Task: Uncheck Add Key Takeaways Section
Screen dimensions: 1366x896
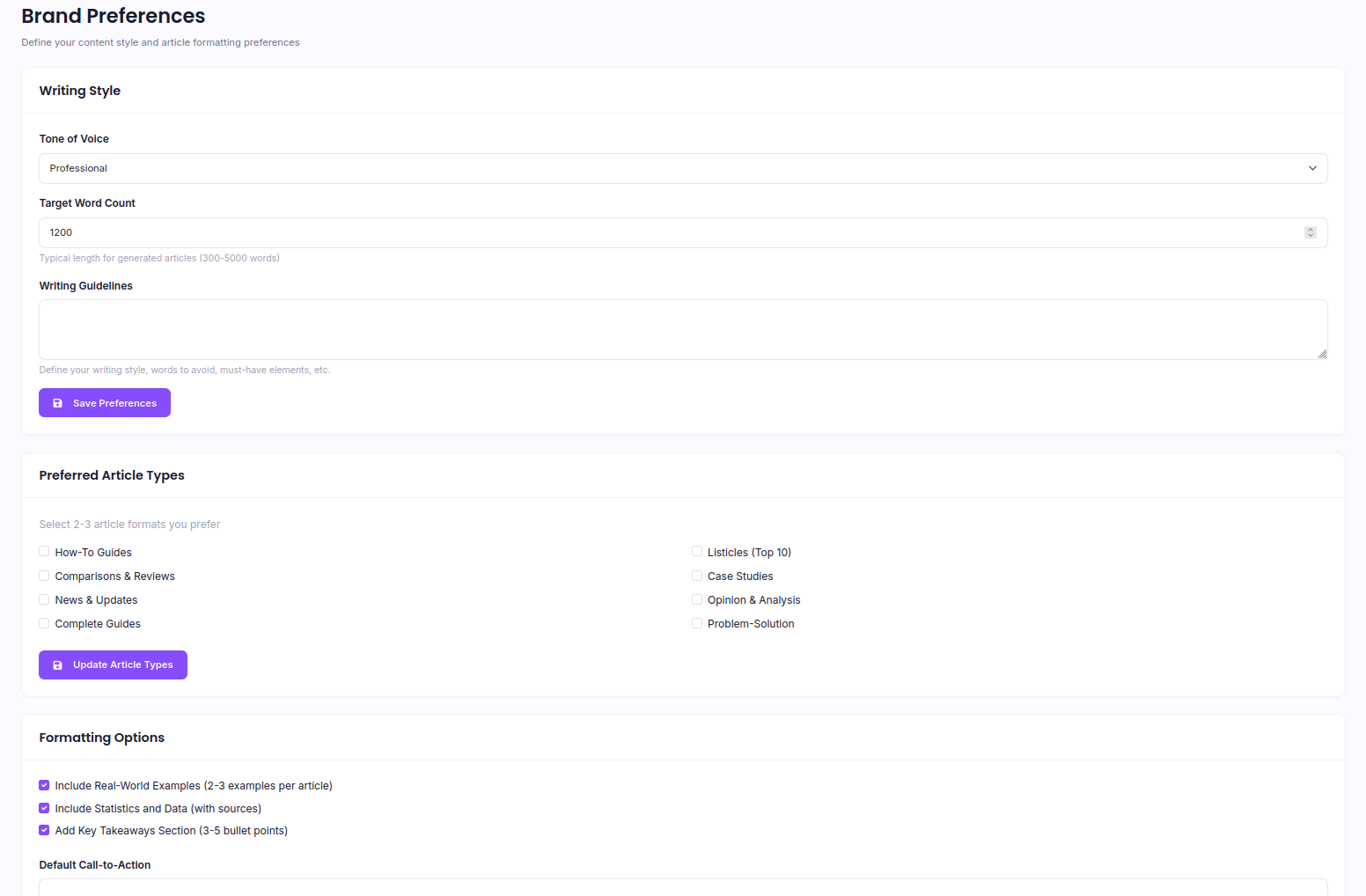Action: (44, 829)
